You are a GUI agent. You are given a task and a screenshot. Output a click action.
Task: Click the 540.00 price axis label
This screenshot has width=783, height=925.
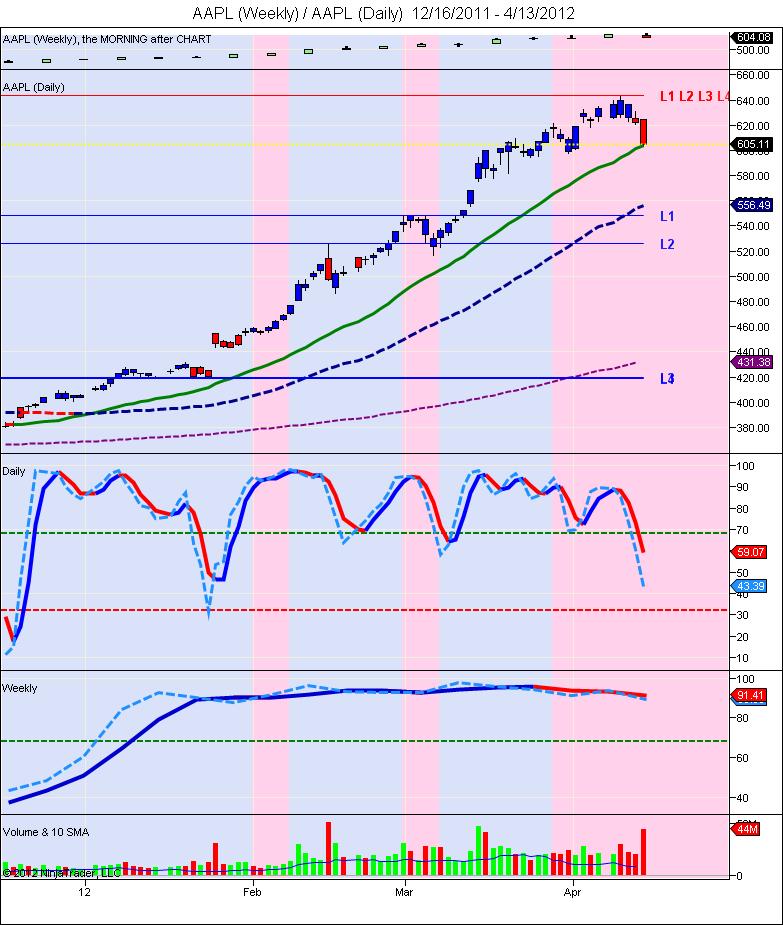753,226
